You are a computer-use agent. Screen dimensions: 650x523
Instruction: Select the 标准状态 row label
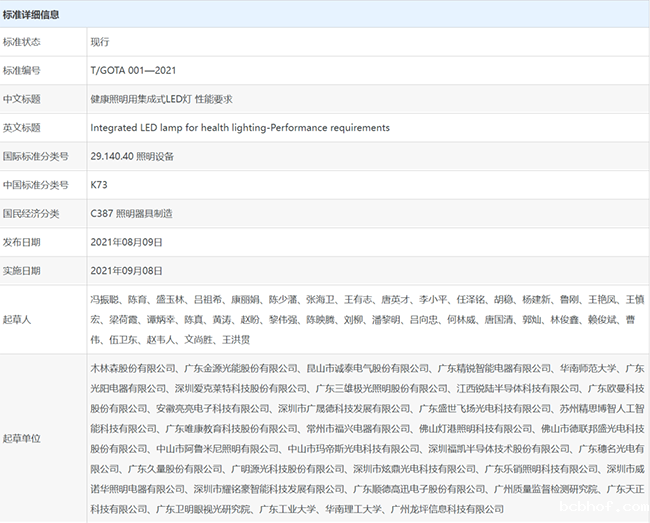pyautogui.click(x=21, y=43)
